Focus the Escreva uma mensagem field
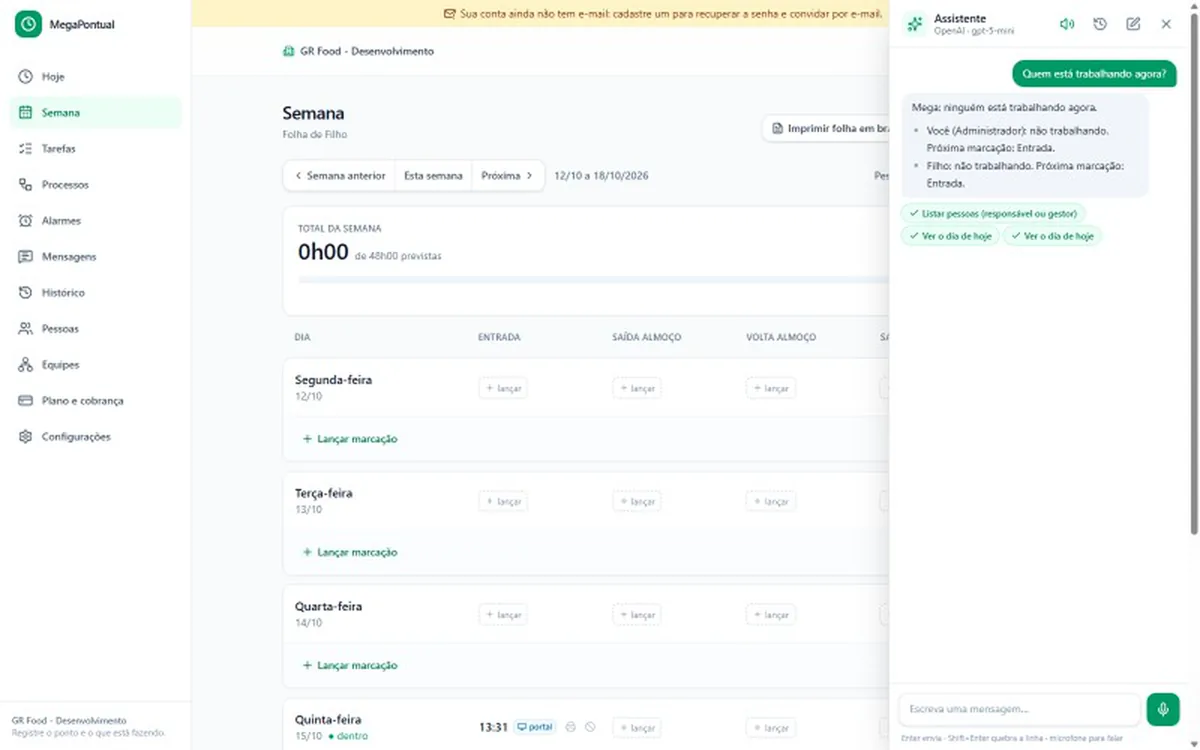 (x=1019, y=709)
